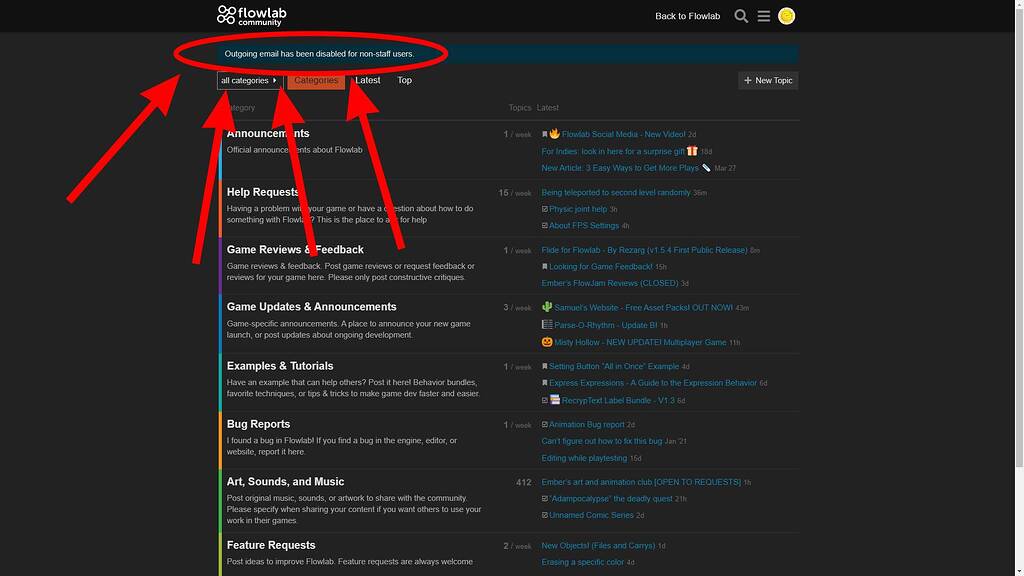Open topic Ember's art and animation club
1024x576 pixels.
tap(641, 482)
